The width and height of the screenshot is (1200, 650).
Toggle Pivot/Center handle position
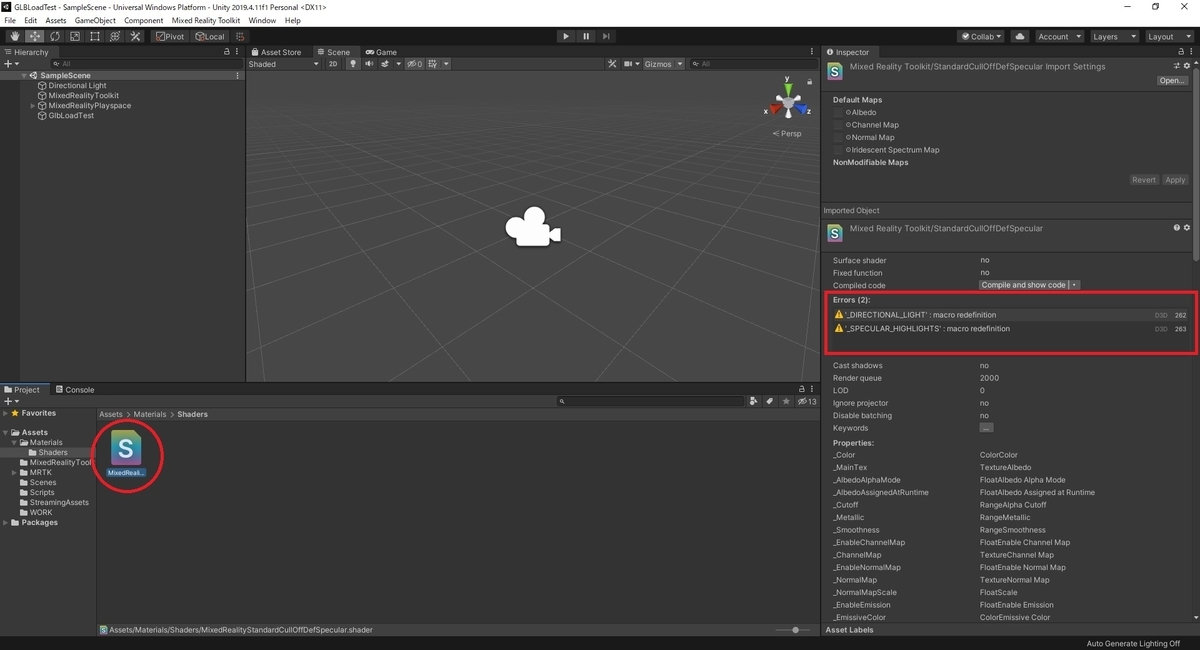coord(169,37)
